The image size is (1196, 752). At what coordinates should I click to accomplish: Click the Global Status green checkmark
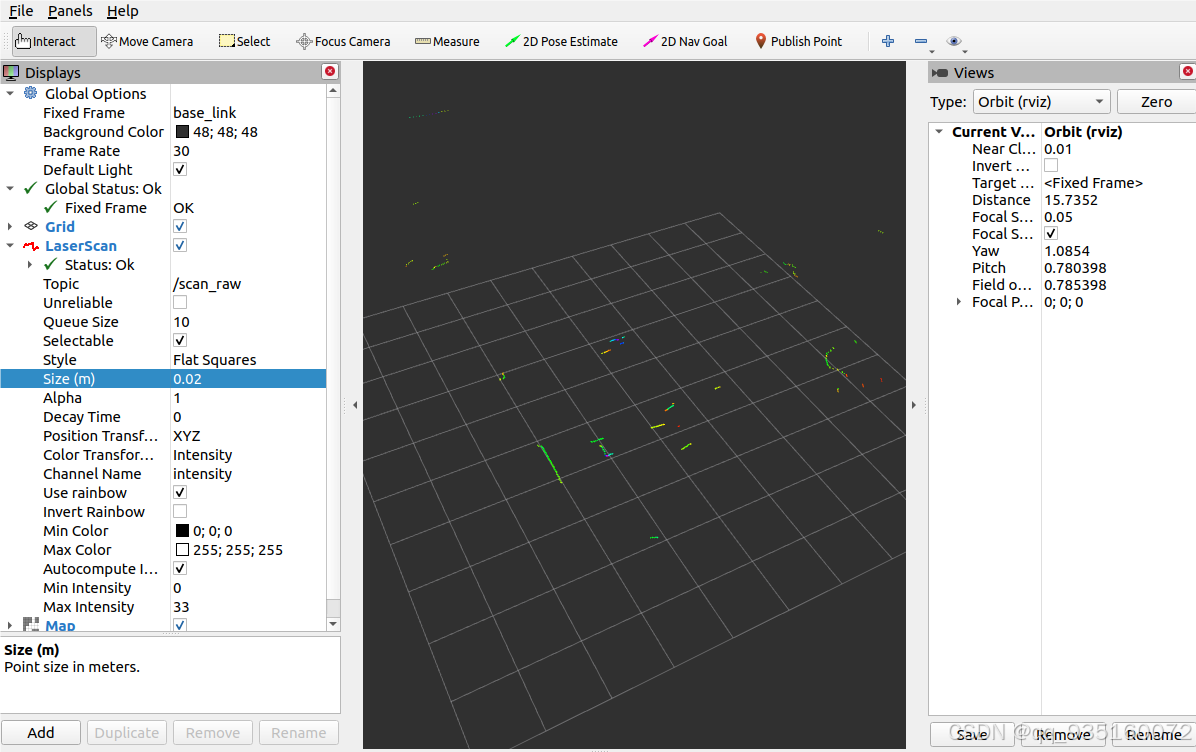click(31, 188)
